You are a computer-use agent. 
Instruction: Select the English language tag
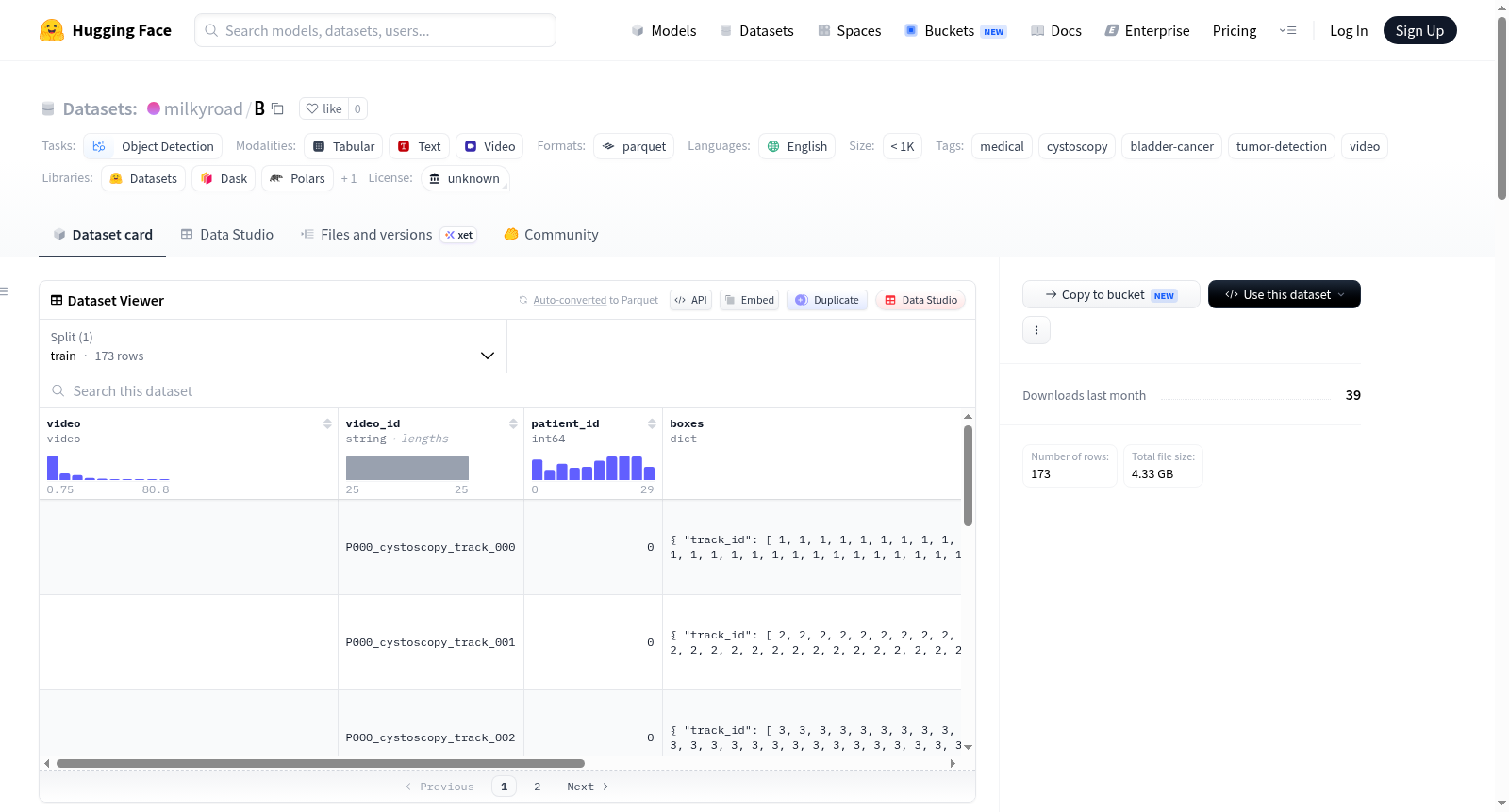click(x=797, y=146)
